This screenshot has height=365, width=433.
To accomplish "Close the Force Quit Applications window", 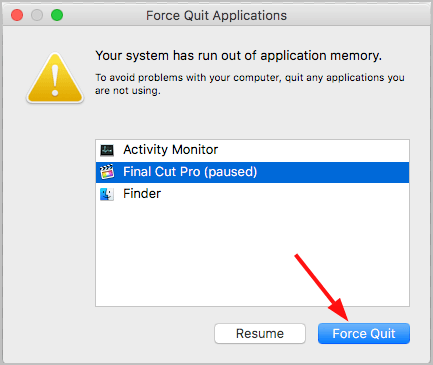I will click(17, 15).
